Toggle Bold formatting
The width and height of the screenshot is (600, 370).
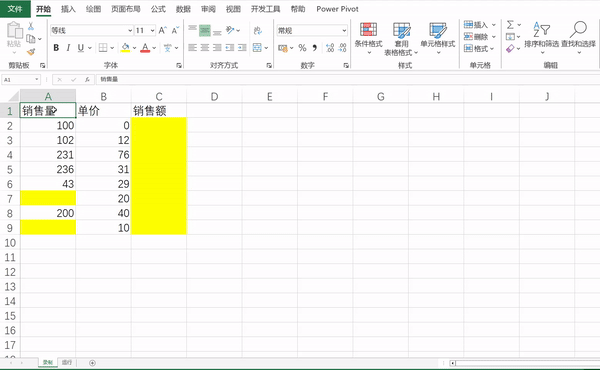tap(56, 48)
